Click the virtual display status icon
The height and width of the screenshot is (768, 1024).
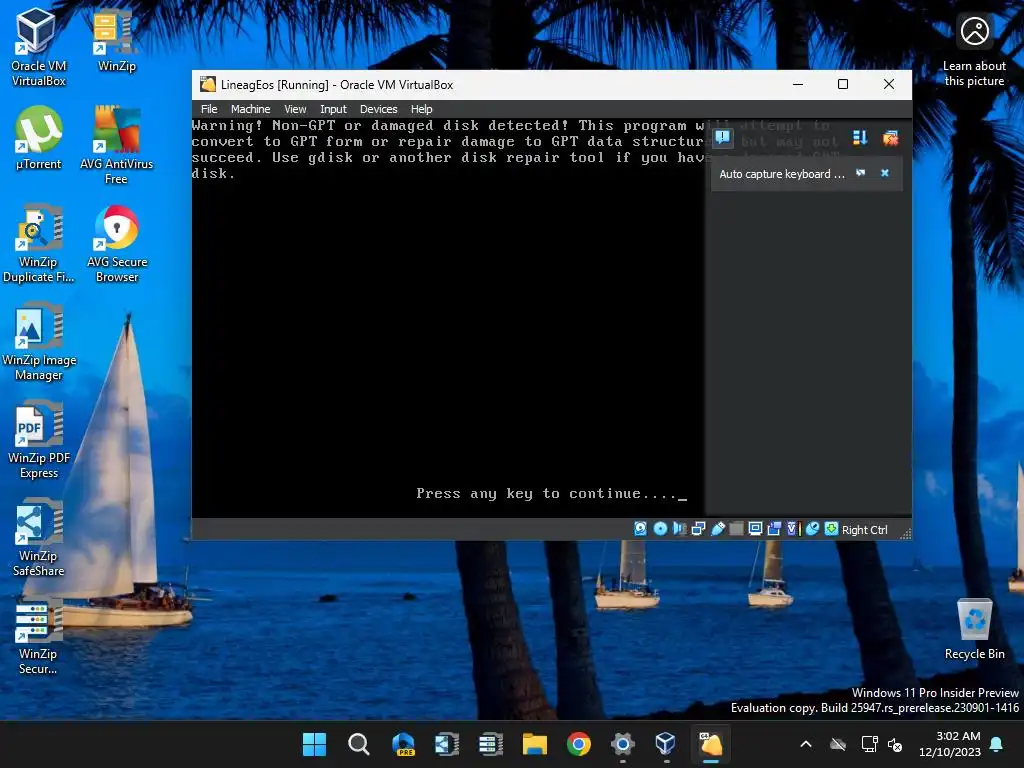pyautogui.click(x=755, y=529)
